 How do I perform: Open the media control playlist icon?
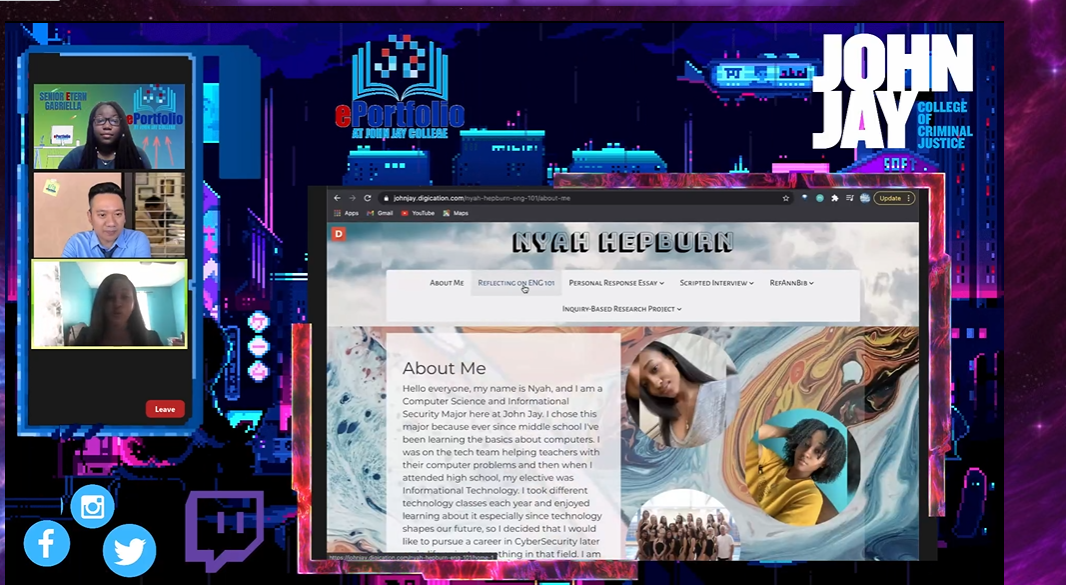[849, 199]
